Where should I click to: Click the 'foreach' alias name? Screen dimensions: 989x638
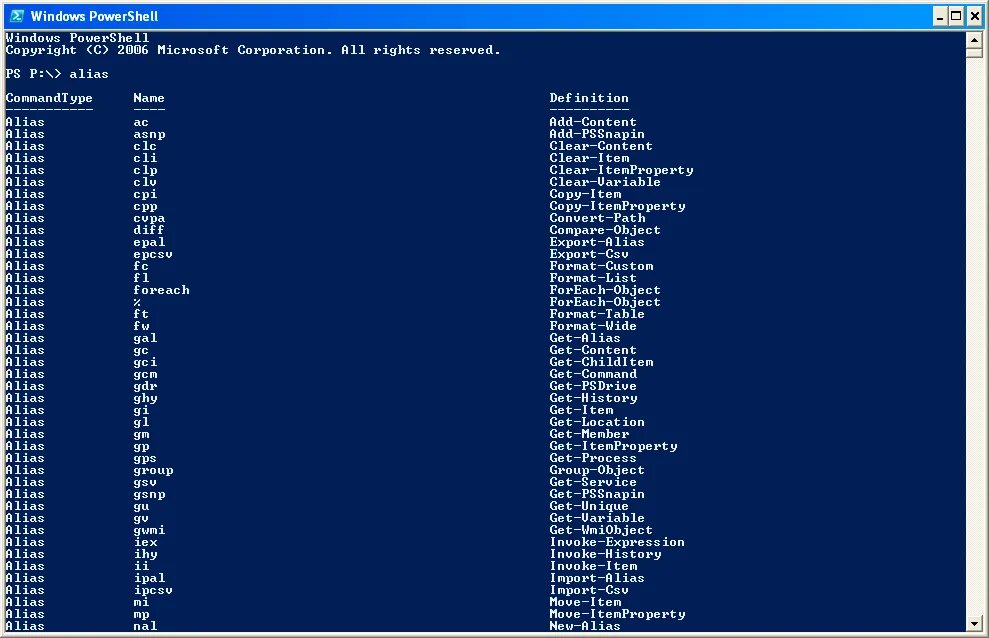pos(161,290)
